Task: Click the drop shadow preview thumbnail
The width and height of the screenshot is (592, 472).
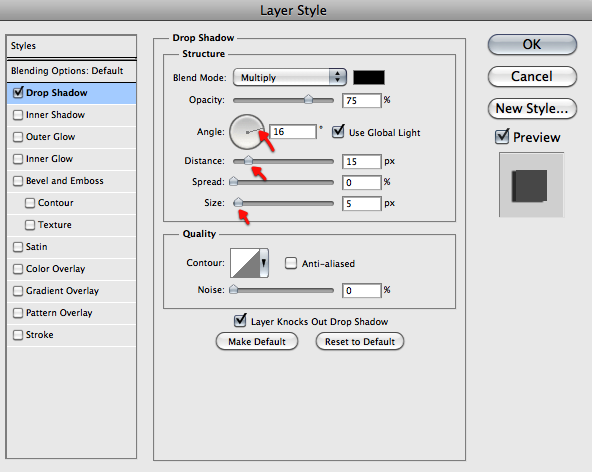Action: 531,185
